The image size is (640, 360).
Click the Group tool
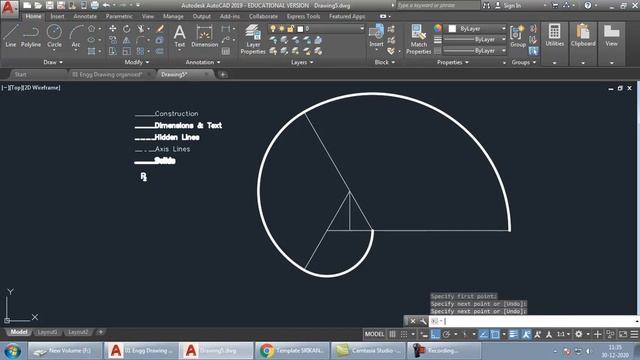point(518,36)
